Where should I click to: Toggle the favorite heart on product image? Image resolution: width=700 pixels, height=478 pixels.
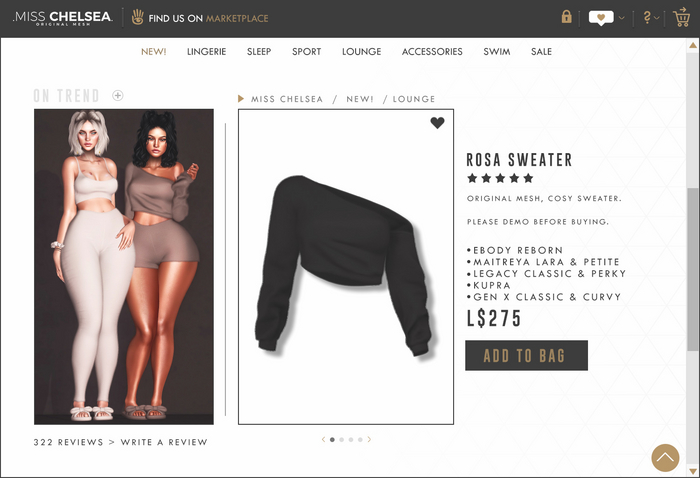click(438, 123)
